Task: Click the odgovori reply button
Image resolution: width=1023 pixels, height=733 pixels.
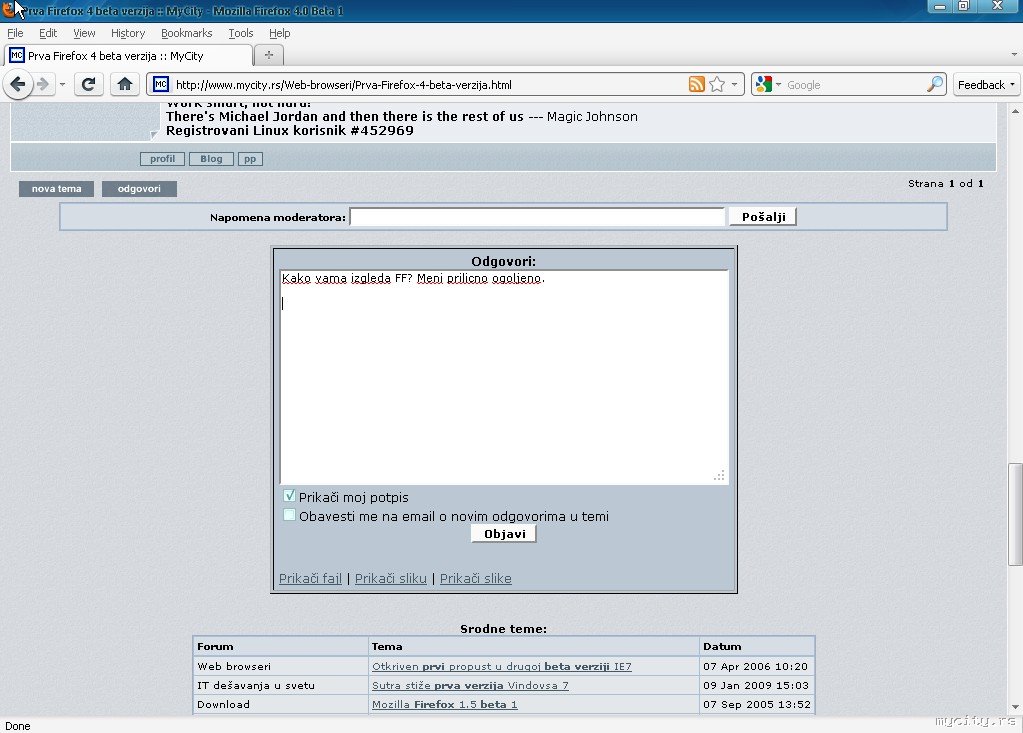Action: [x=139, y=188]
